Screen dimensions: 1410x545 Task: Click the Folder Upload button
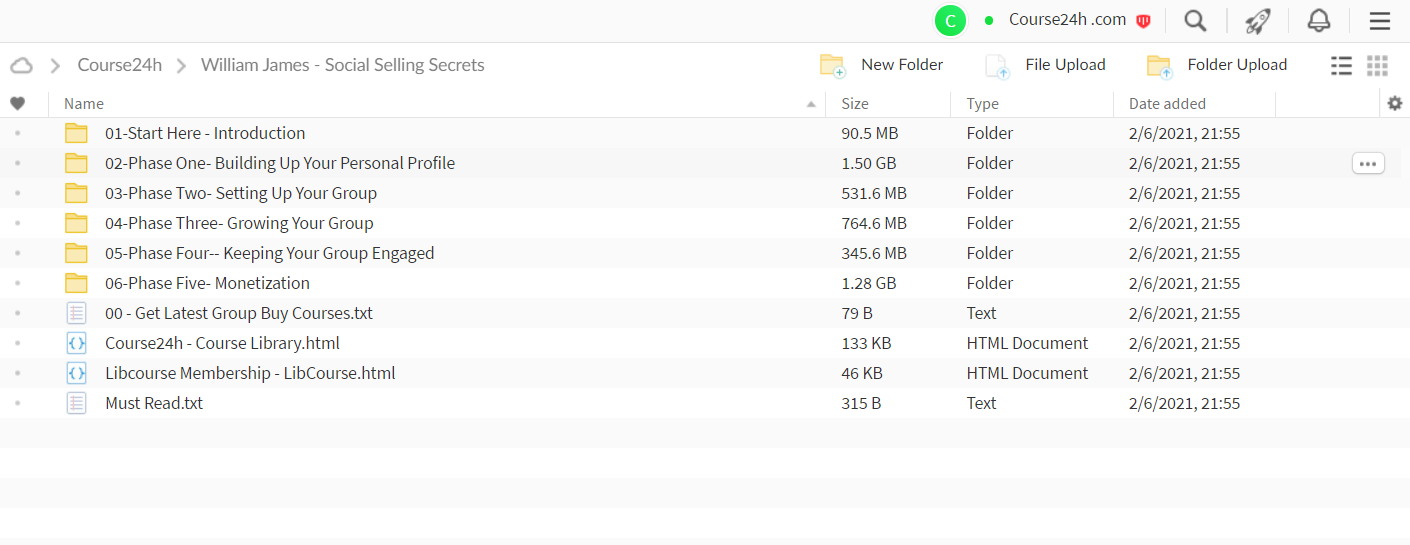[x=1217, y=65]
